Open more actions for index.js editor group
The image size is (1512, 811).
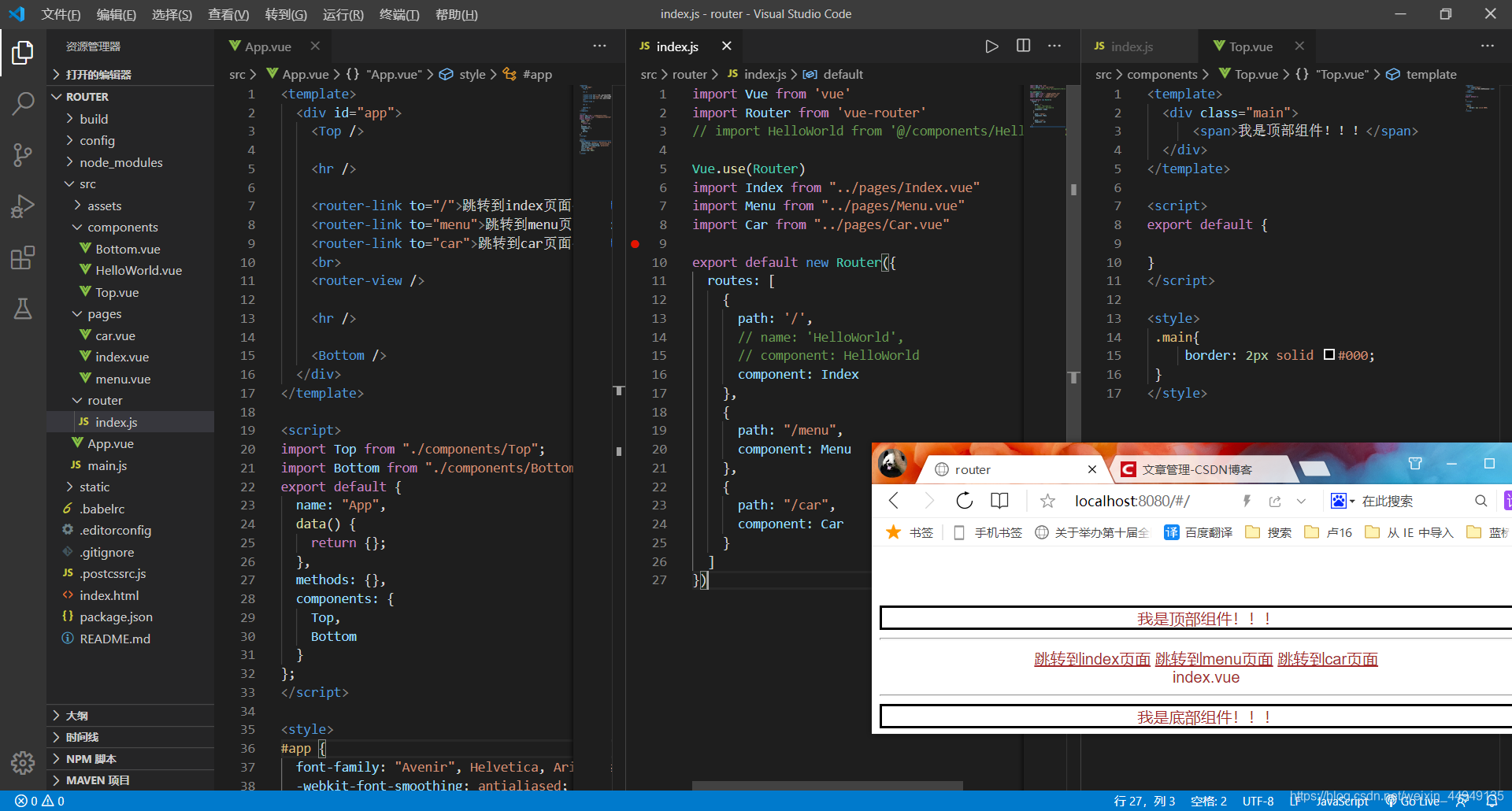pyautogui.click(x=1054, y=46)
